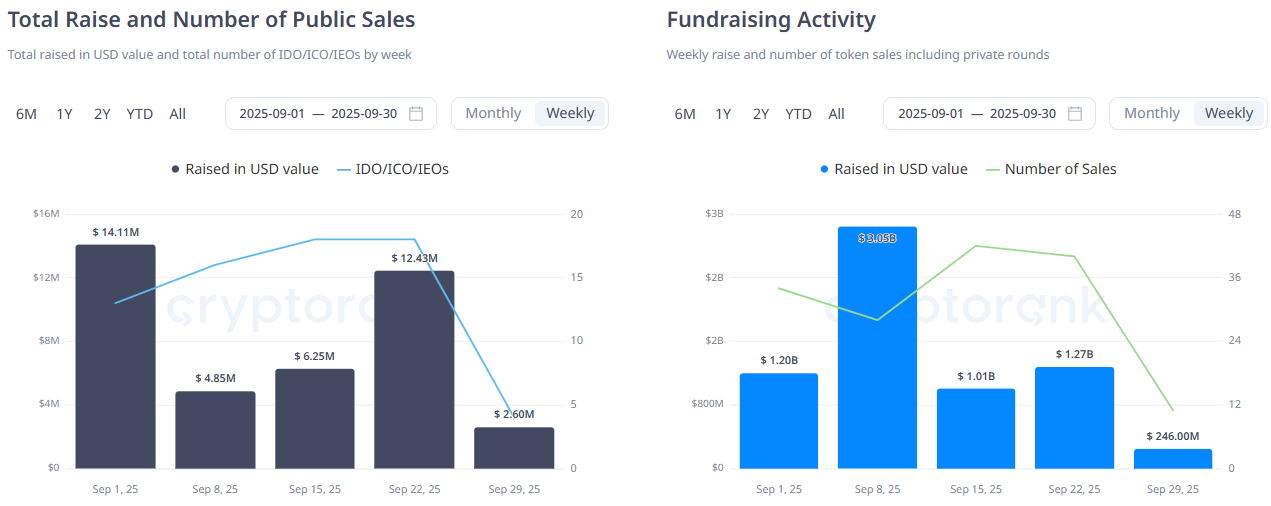Image resolution: width=1271 pixels, height=506 pixels.
Task: Toggle 'Raised in USD value' legend in left chart
Action: (x=245, y=169)
